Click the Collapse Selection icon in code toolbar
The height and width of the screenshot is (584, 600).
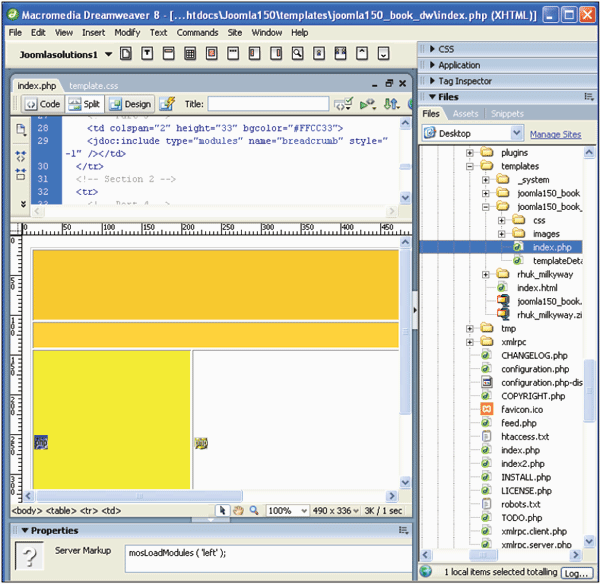coord(21,174)
